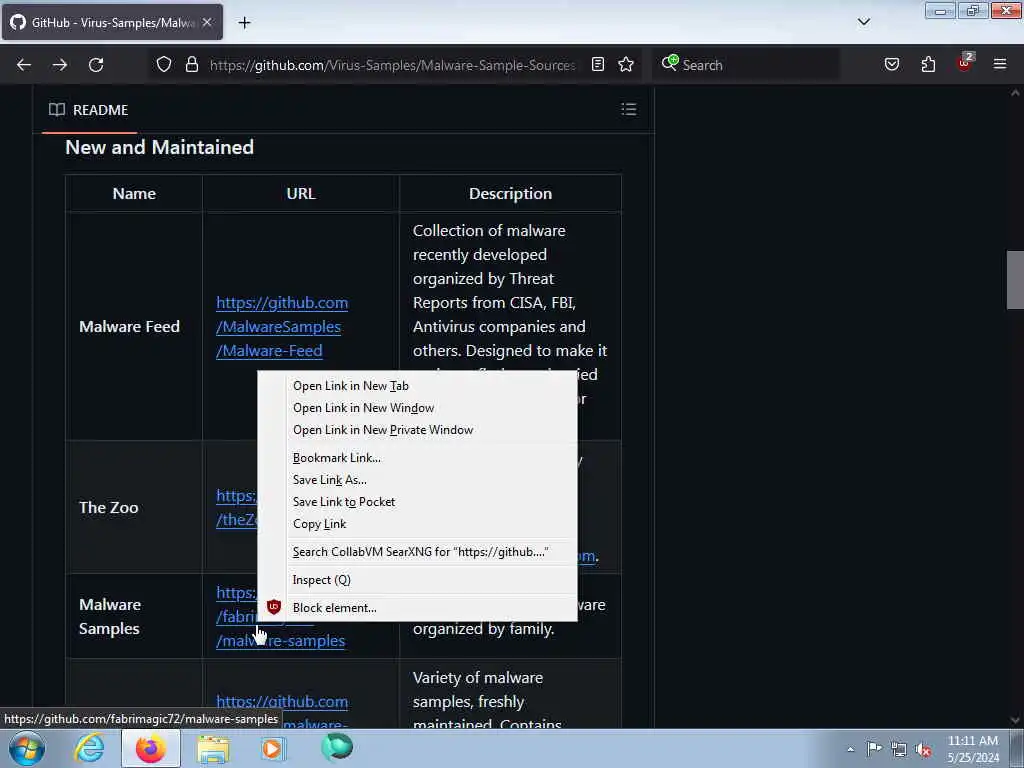The width and height of the screenshot is (1024, 768).
Task: Open the network tray icon
Action: point(899,750)
